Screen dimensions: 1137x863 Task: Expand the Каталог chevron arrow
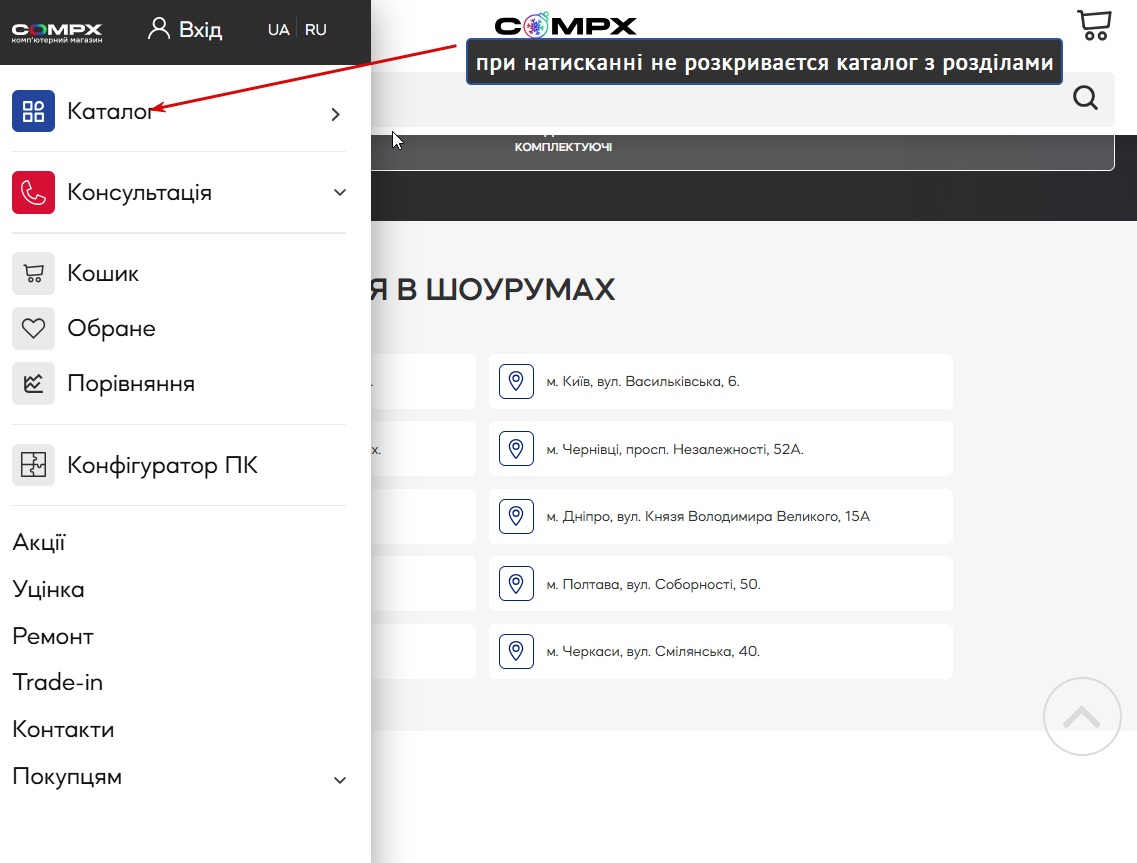click(335, 115)
